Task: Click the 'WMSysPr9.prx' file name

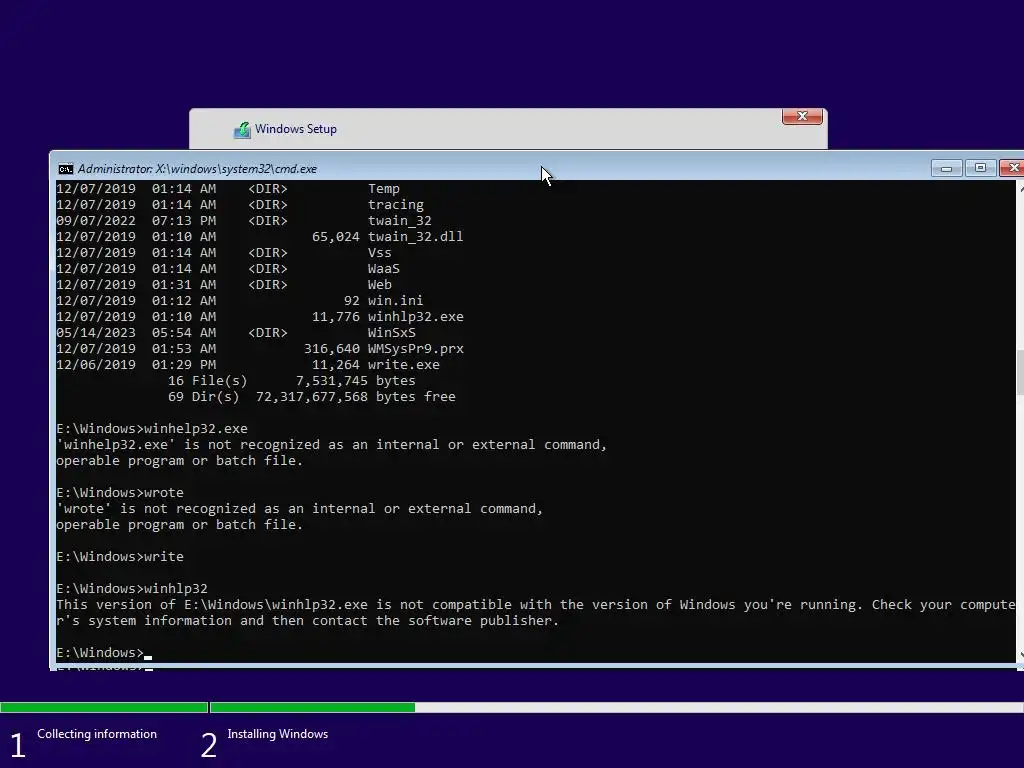Action: click(x=415, y=349)
